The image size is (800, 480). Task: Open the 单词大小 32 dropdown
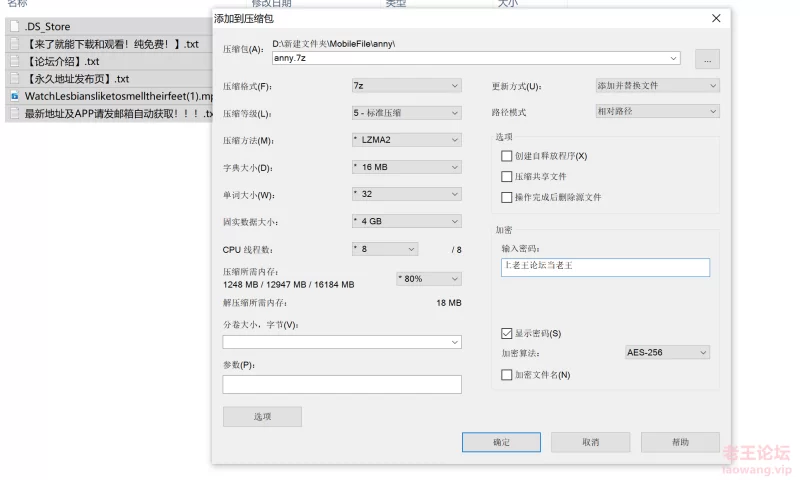(x=407, y=194)
